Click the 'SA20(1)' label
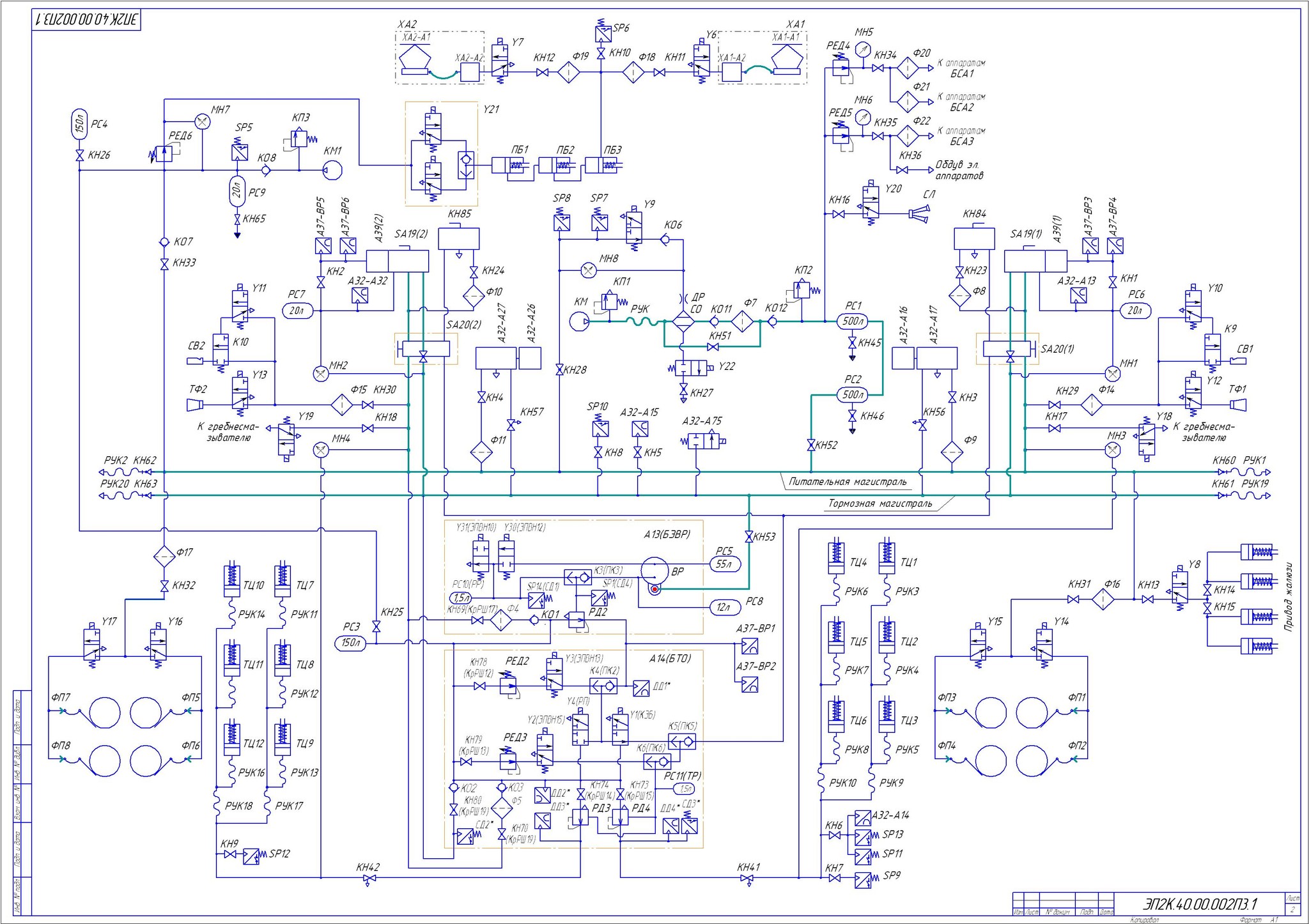1309x924 pixels. [1057, 349]
